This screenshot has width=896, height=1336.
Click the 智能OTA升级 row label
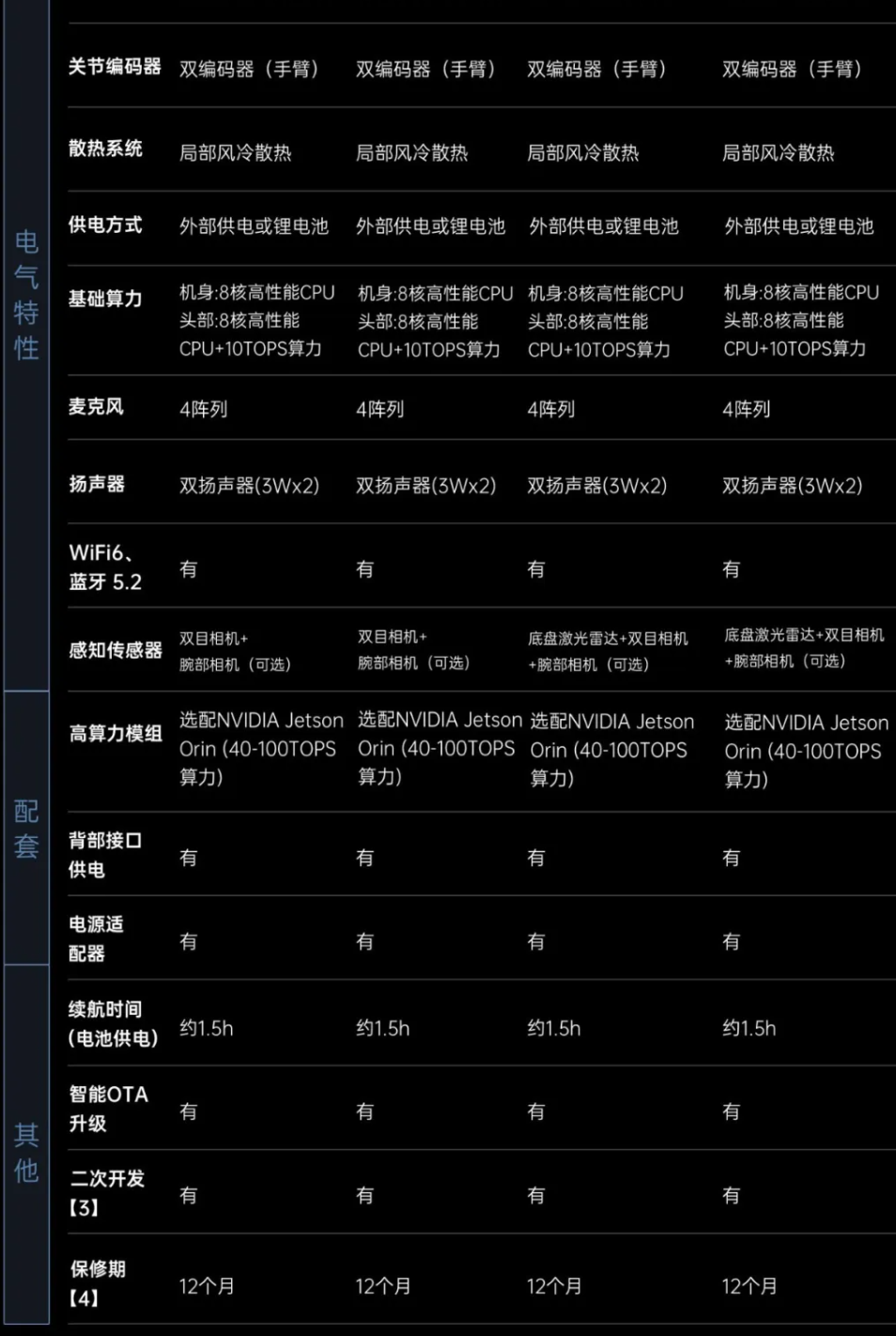point(108,1108)
